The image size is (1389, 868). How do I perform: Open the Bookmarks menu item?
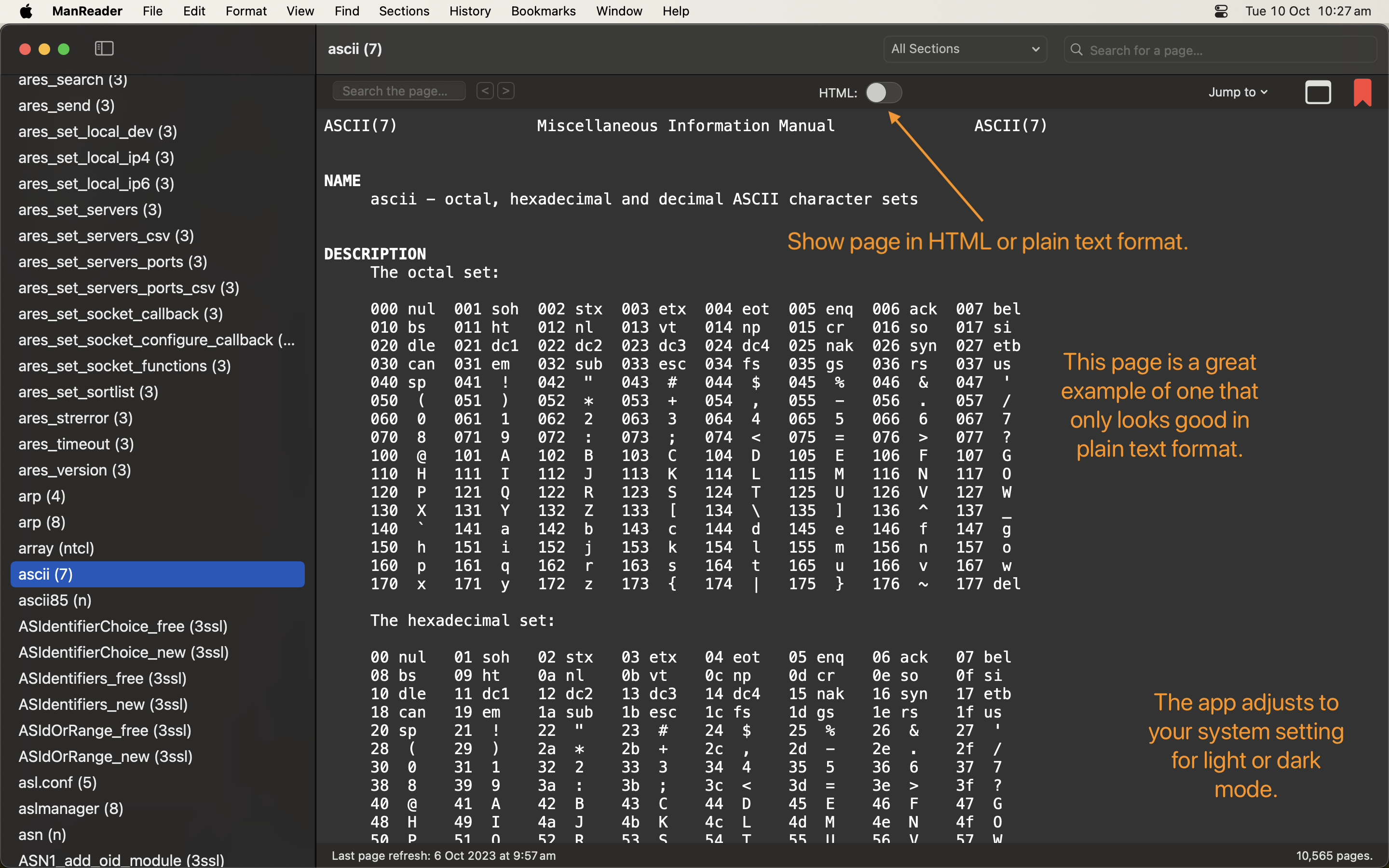coord(543,11)
